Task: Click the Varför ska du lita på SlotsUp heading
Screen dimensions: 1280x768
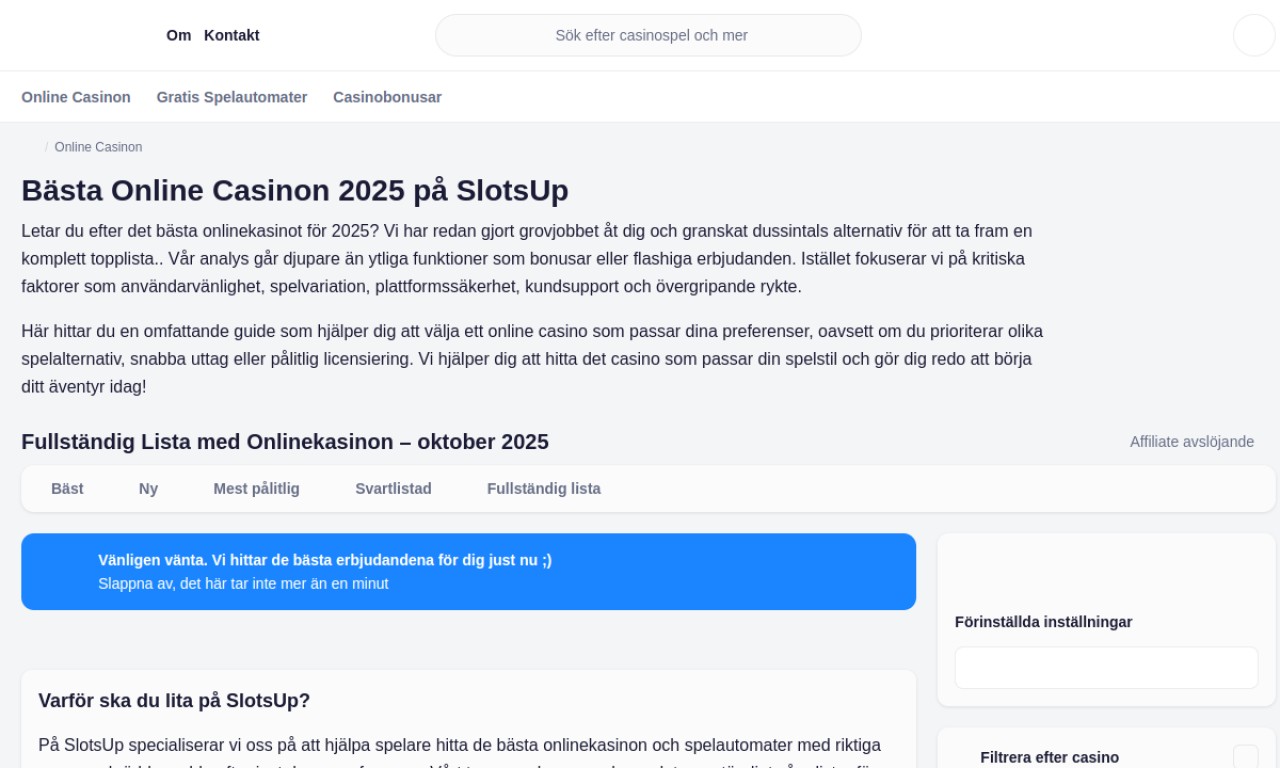Action: pos(174,700)
